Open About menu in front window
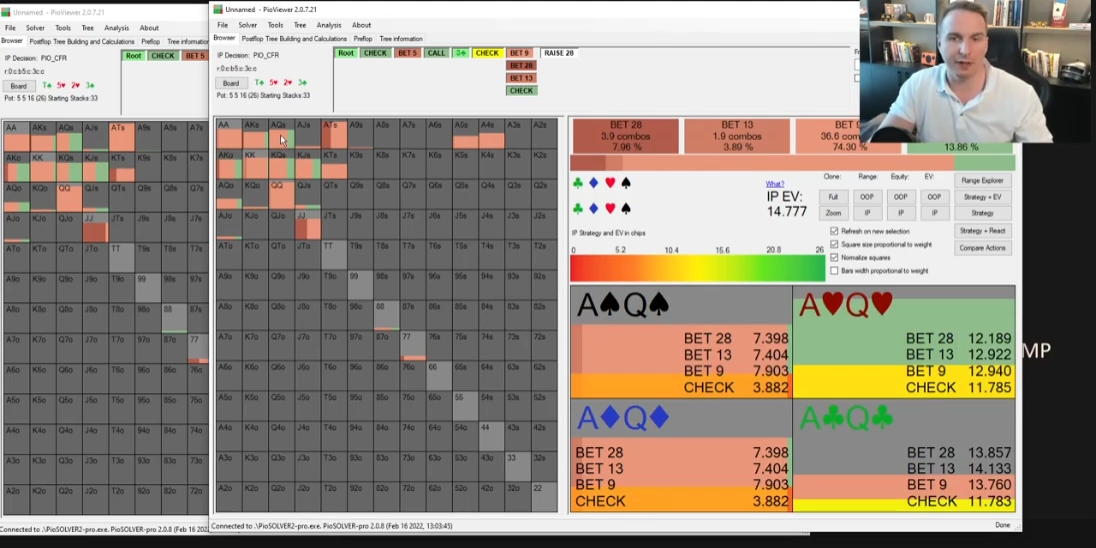Image resolution: width=1096 pixels, height=548 pixels. pyautogui.click(x=361, y=25)
